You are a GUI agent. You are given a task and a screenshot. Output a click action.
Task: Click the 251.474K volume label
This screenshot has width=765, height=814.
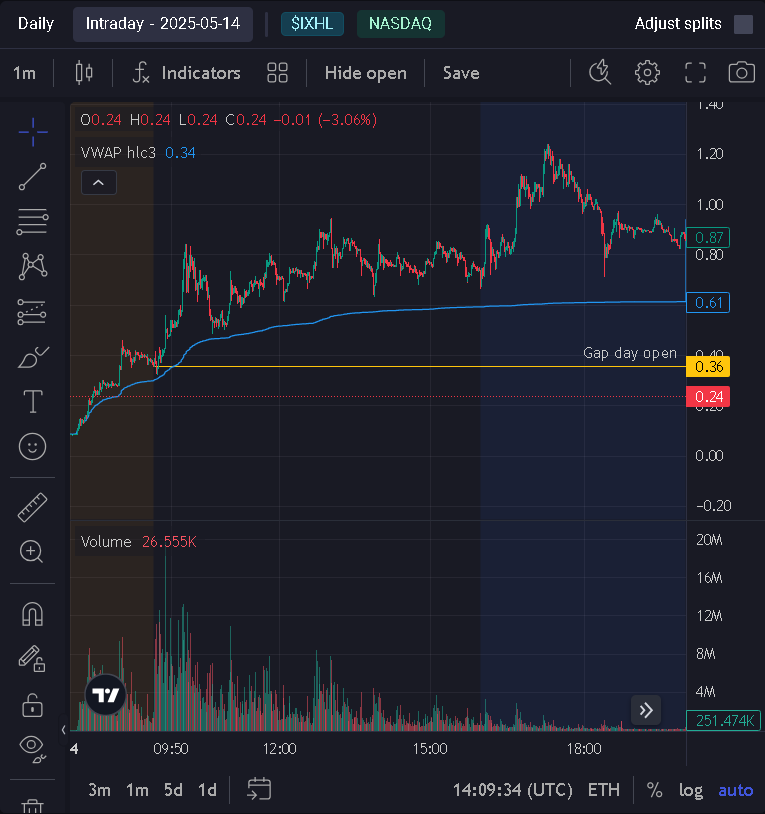[x=724, y=721]
